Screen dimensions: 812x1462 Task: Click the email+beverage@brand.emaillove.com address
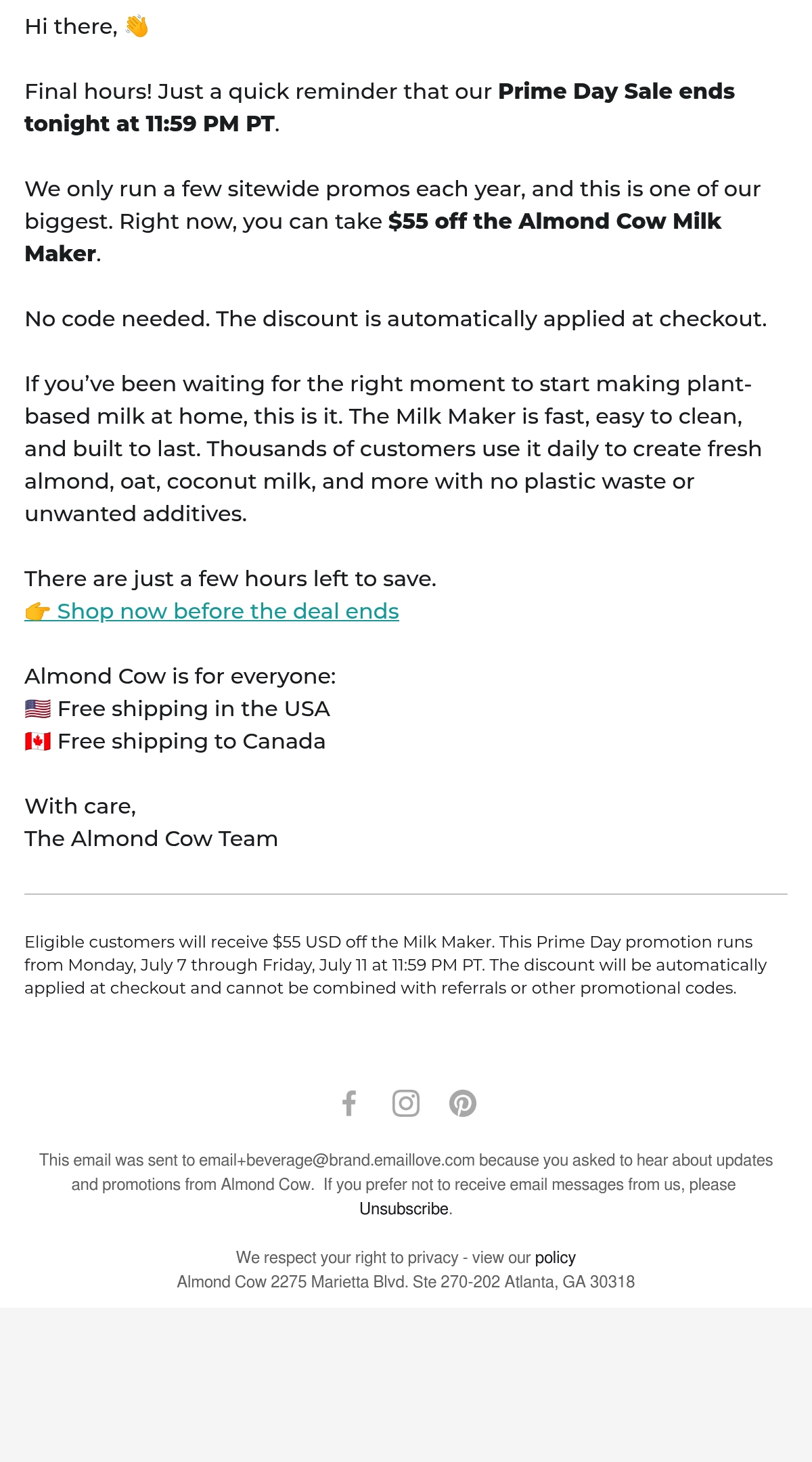pos(337,1160)
